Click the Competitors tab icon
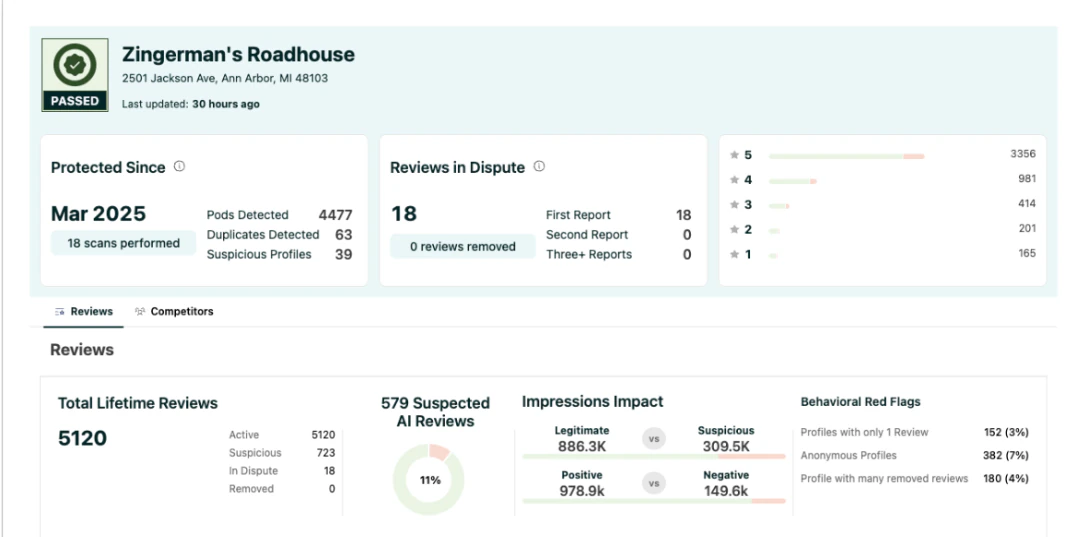This screenshot has height=537, width=1082. 140,312
